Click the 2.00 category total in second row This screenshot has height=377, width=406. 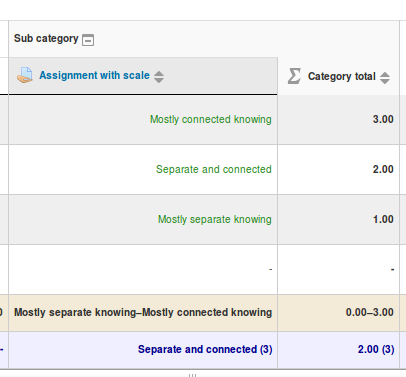[x=338, y=170]
